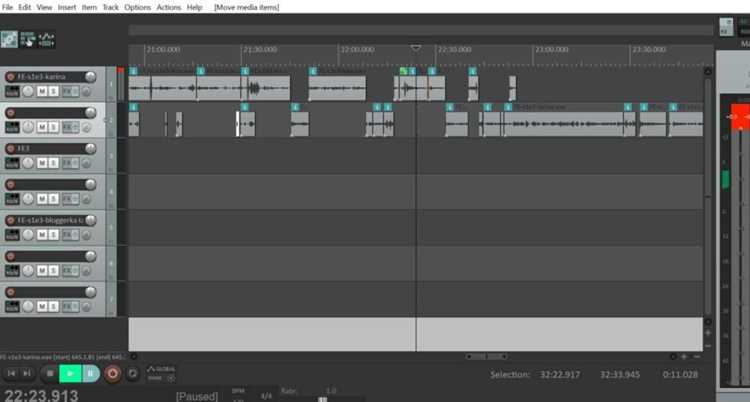Arm recording on unnamed track below FE3

coord(11,184)
